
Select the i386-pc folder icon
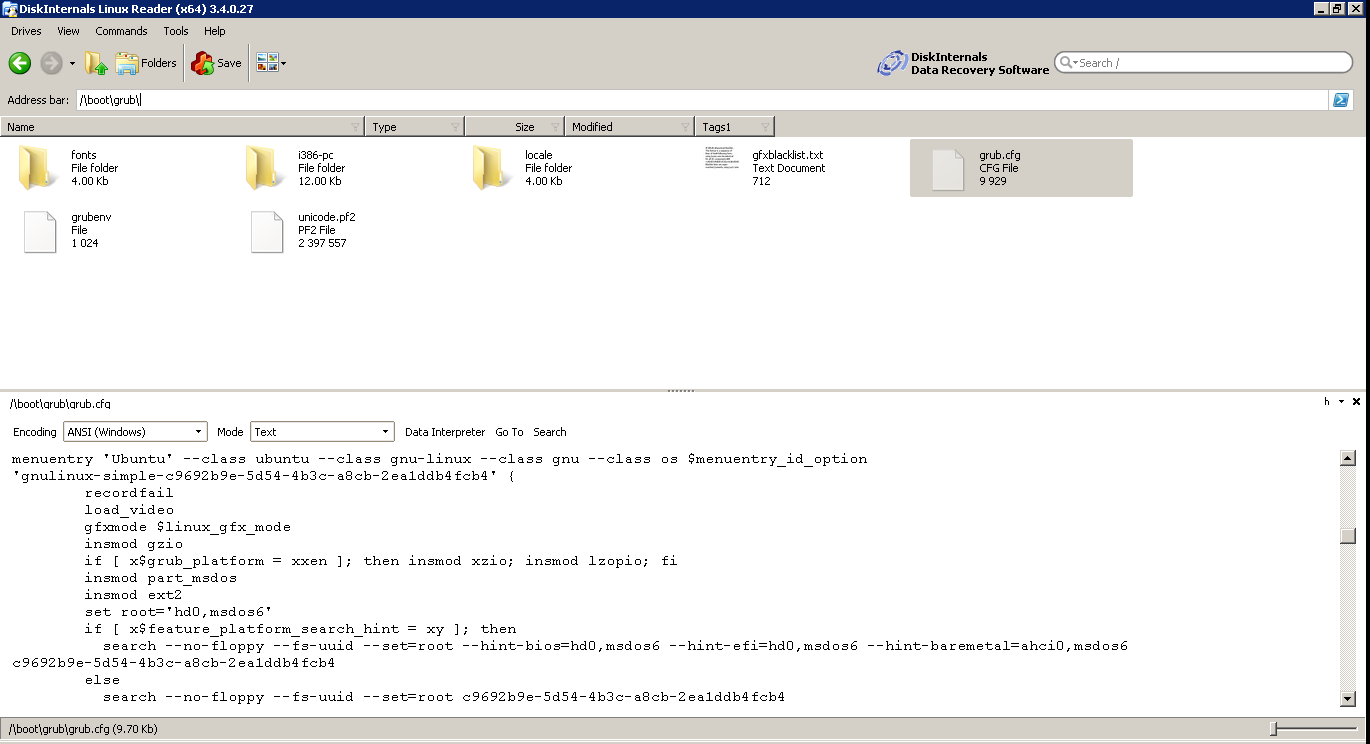266,168
